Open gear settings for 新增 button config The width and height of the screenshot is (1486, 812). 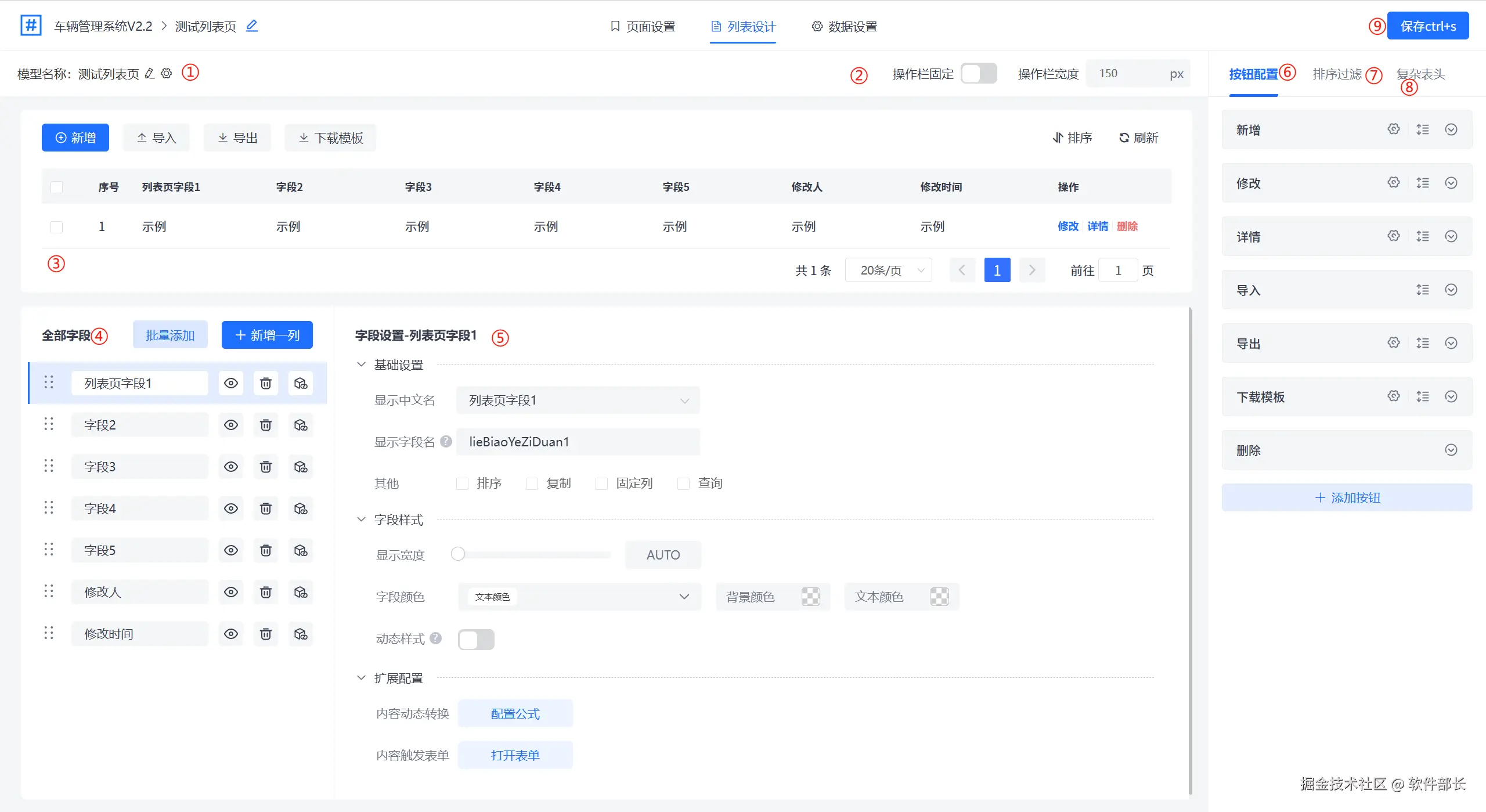click(1393, 129)
